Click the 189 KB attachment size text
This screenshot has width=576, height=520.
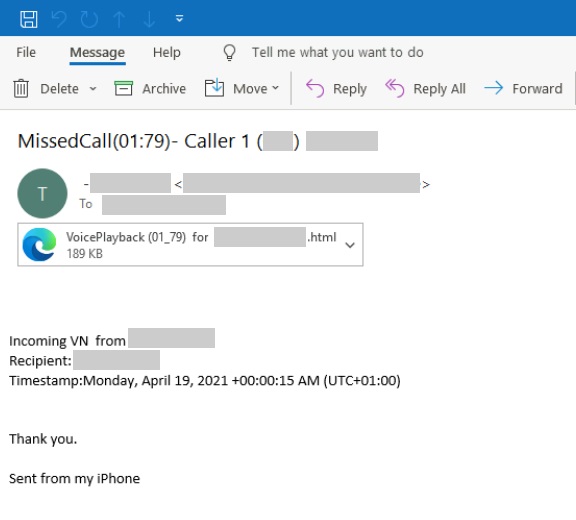click(x=84, y=254)
